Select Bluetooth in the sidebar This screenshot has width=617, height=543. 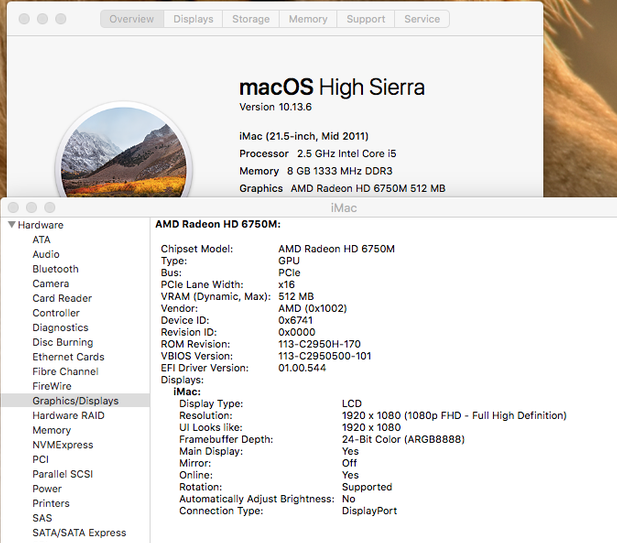(x=55, y=269)
